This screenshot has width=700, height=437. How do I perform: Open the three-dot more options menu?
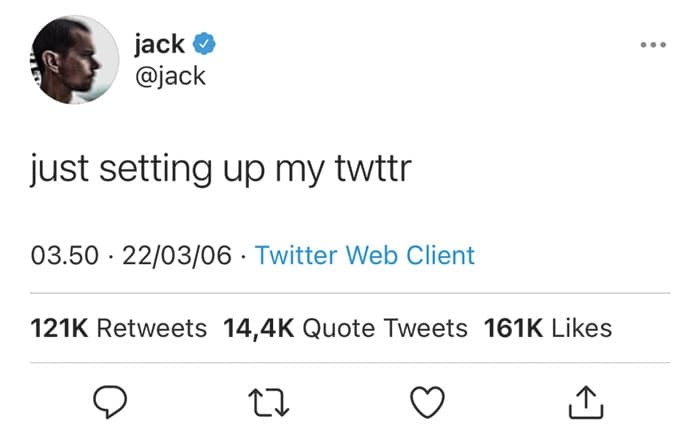click(653, 46)
